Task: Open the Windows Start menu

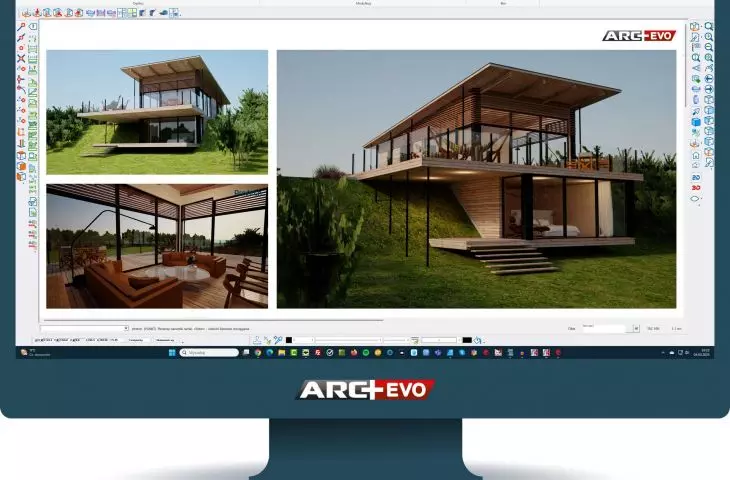Action: point(172,353)
